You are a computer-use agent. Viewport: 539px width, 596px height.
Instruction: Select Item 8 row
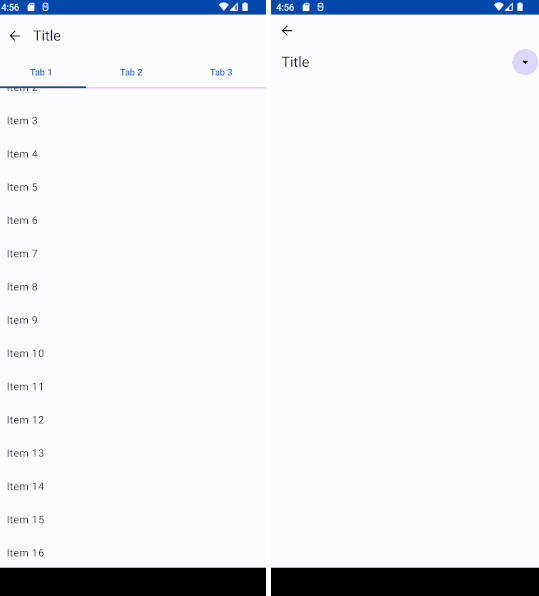(133, 287)
